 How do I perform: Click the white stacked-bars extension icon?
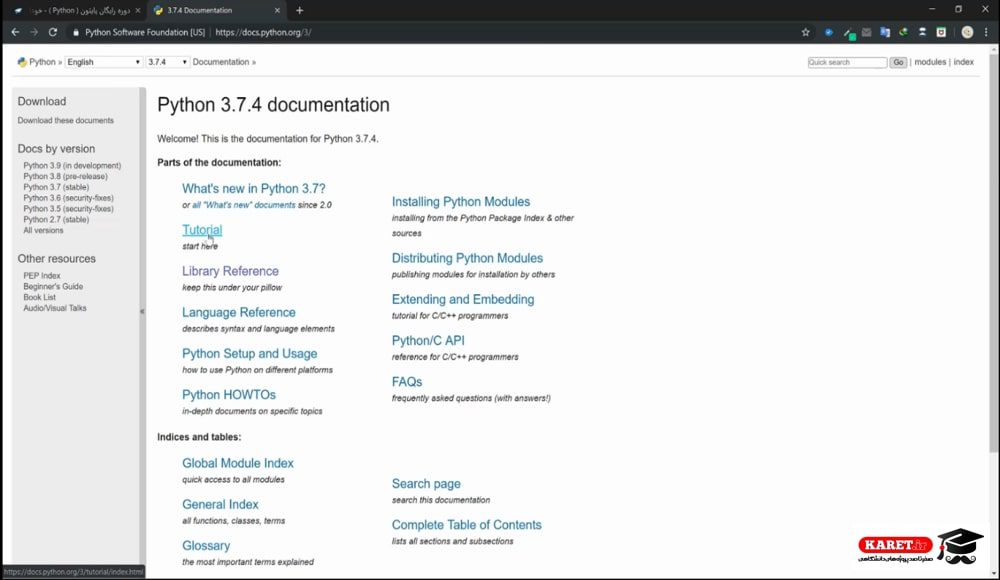coord(922,32)
